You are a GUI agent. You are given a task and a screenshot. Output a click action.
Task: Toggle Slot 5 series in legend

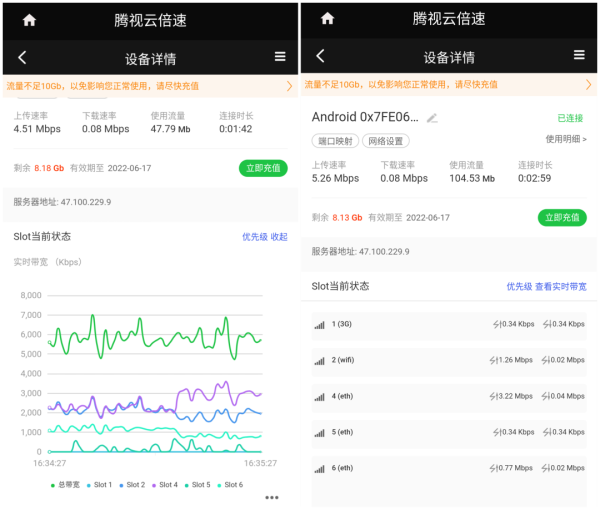197,485
